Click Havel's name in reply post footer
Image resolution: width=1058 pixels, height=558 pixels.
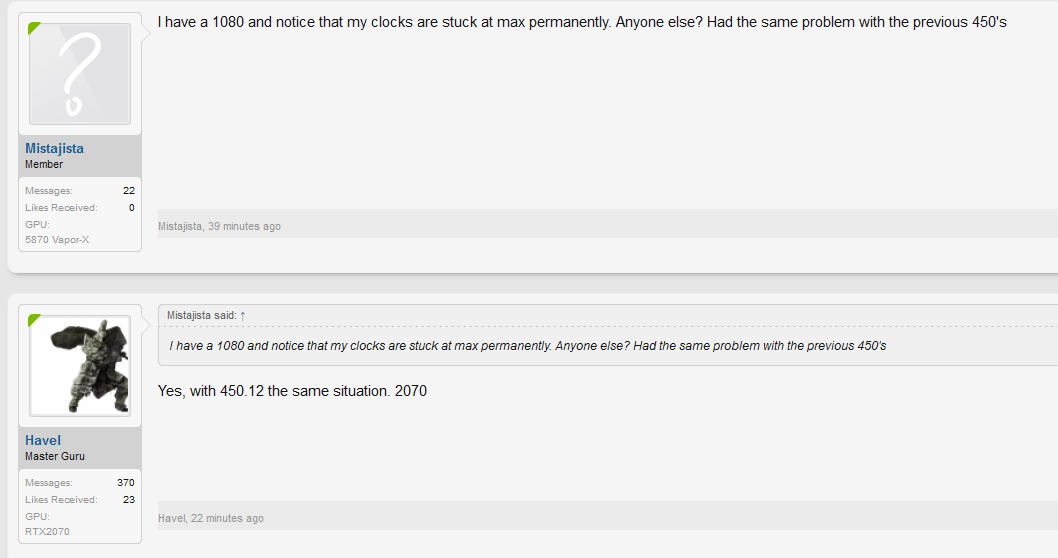pyautogui.click(x=171, y=518)
